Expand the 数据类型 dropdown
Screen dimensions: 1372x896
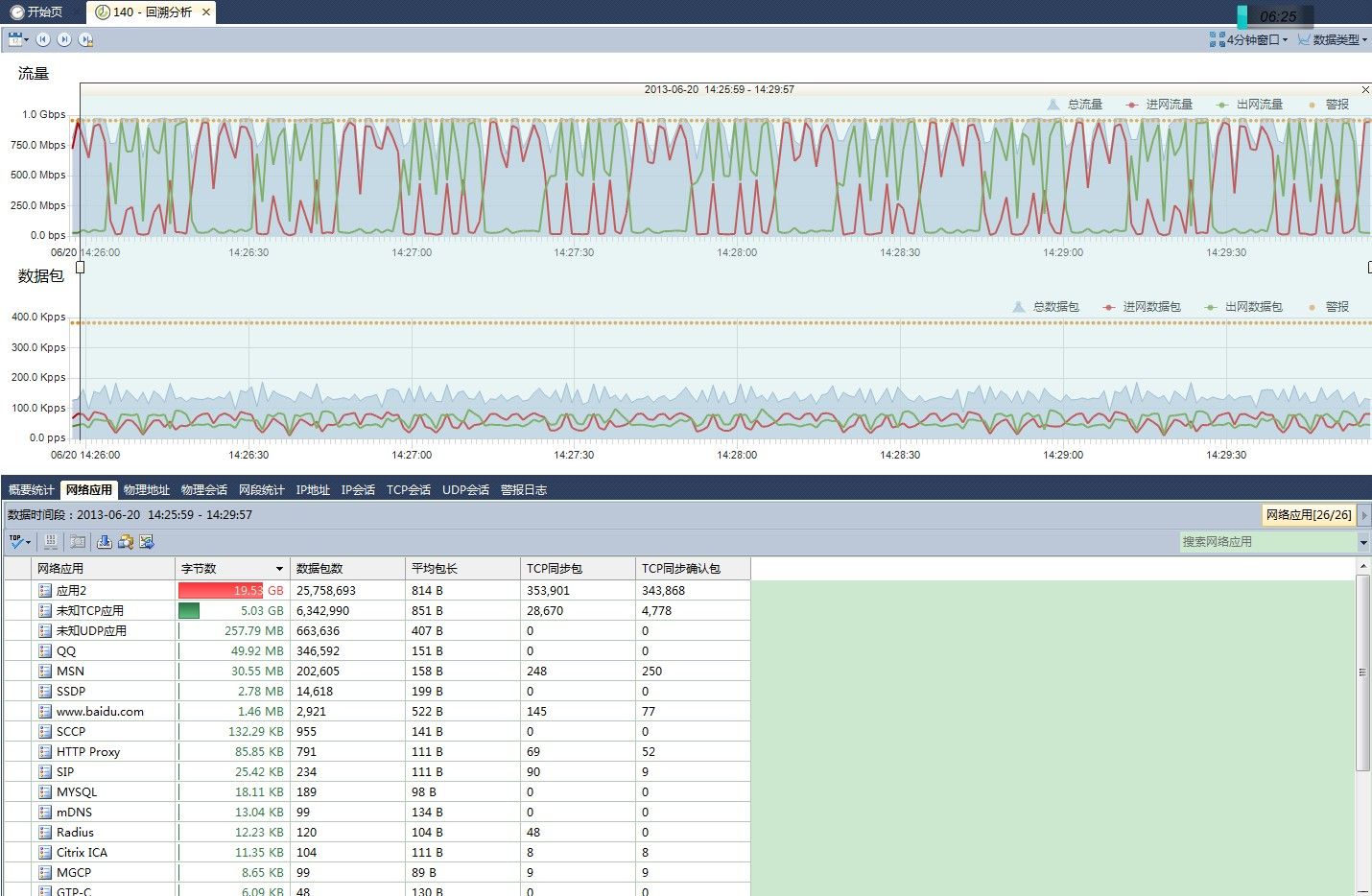click(x=1332, y=39)
